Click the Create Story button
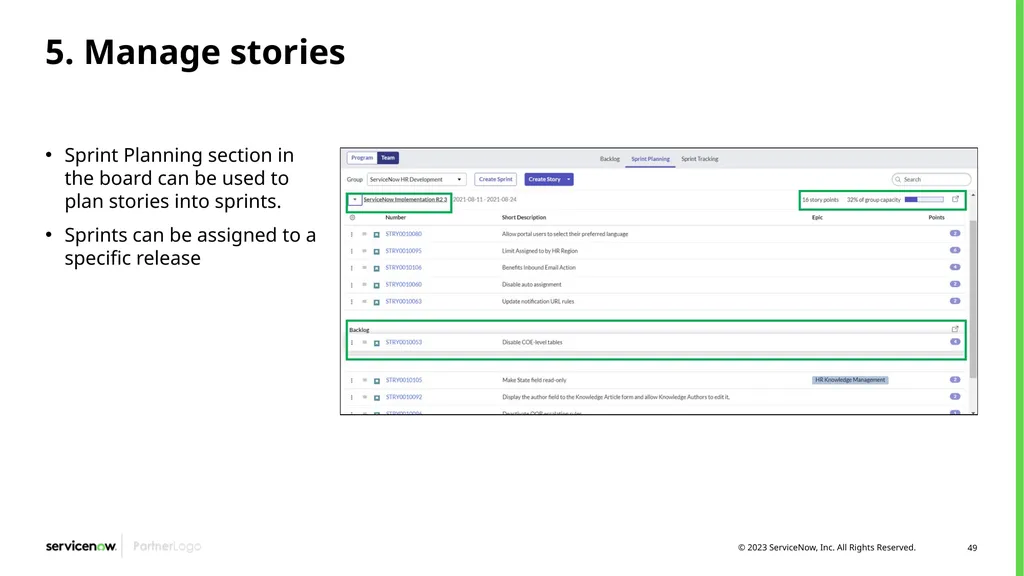 (545, 180)
